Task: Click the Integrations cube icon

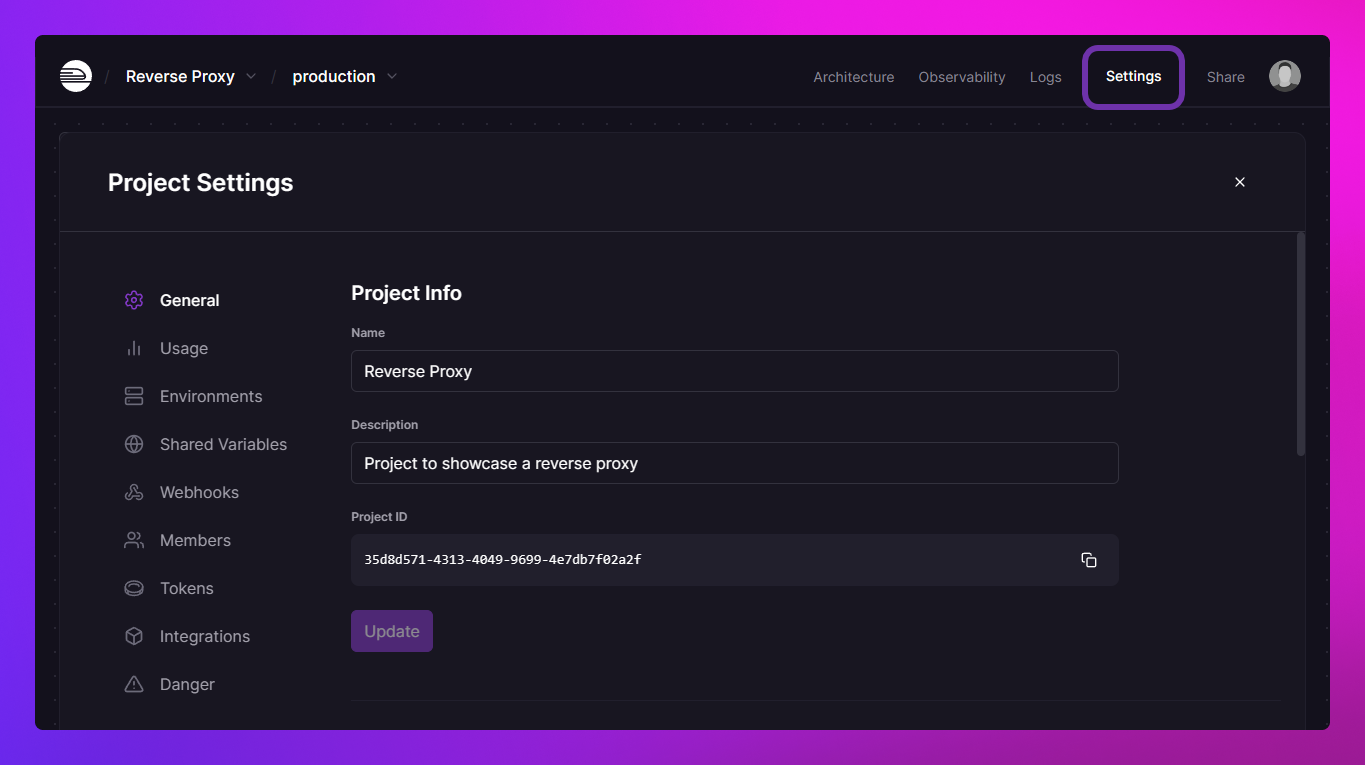Action: coord(134,636)
